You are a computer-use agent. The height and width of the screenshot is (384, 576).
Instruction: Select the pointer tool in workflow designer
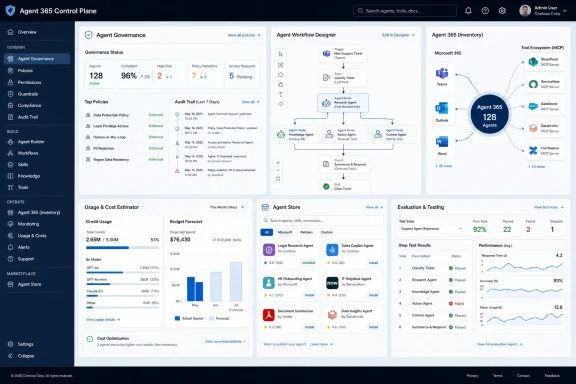pyautogui.click(x=281, y=54)
